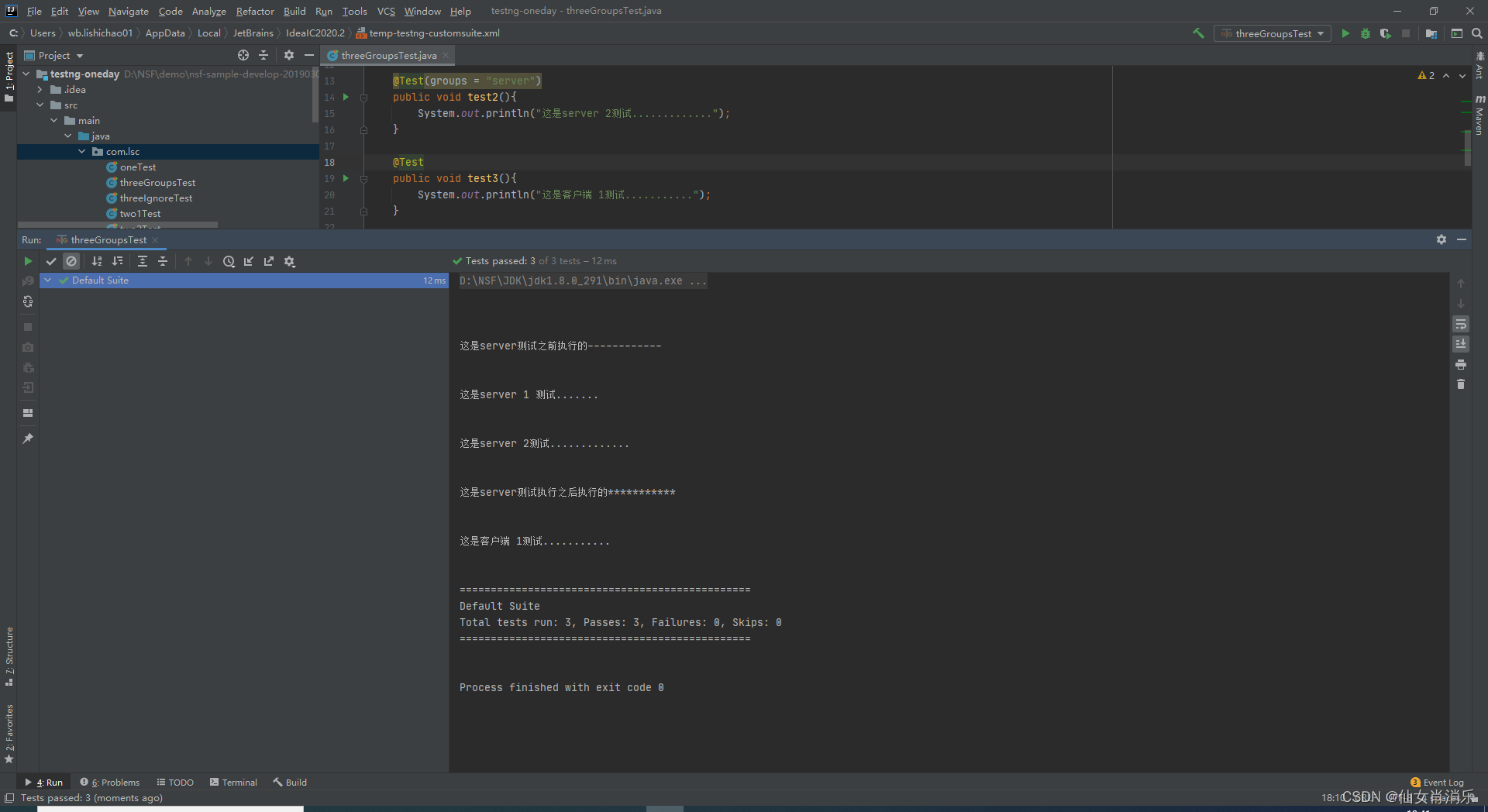Pin the Run tab

pos(28,439)
